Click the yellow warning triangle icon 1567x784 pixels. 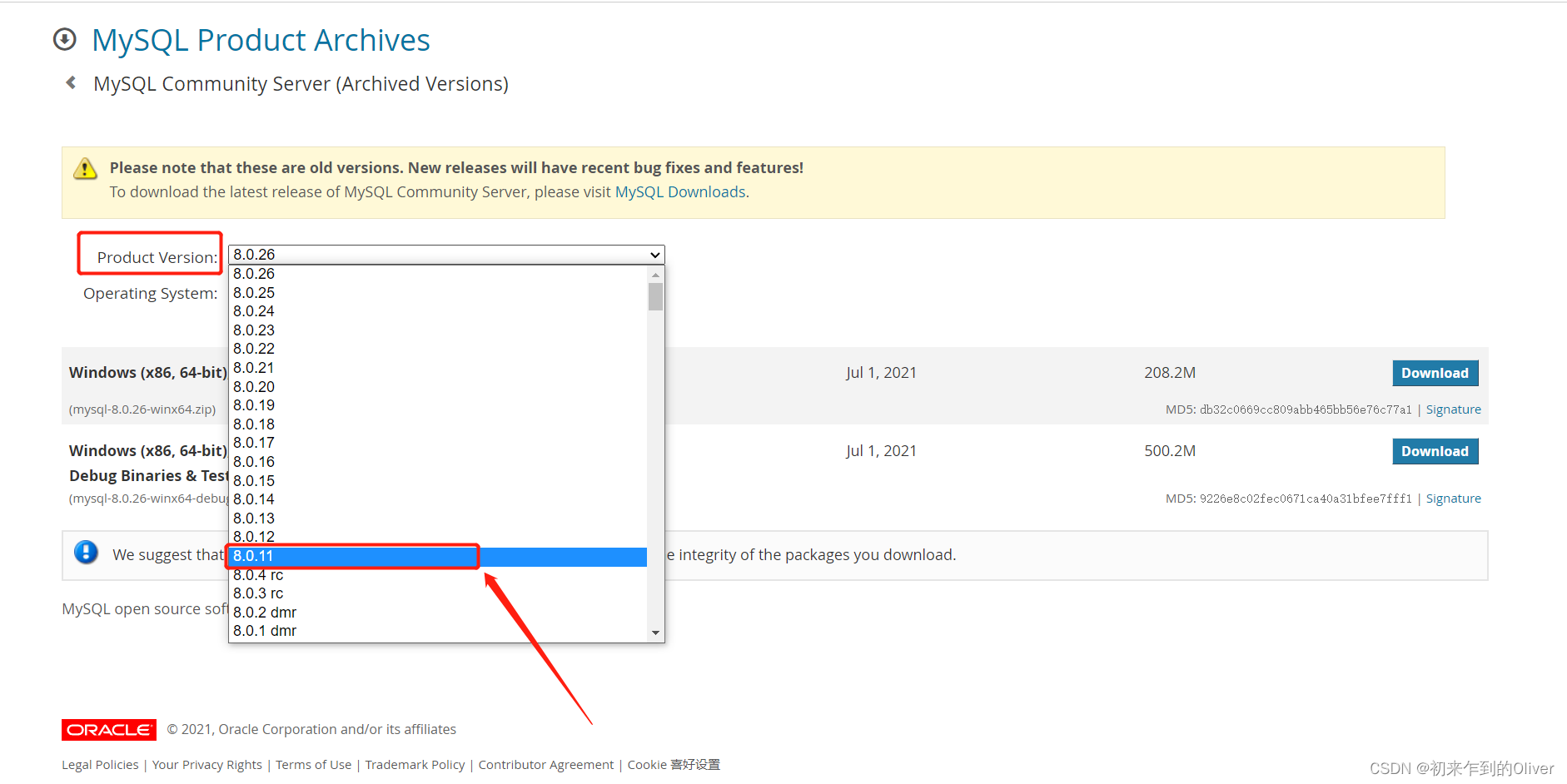click(x=85, y=169)
